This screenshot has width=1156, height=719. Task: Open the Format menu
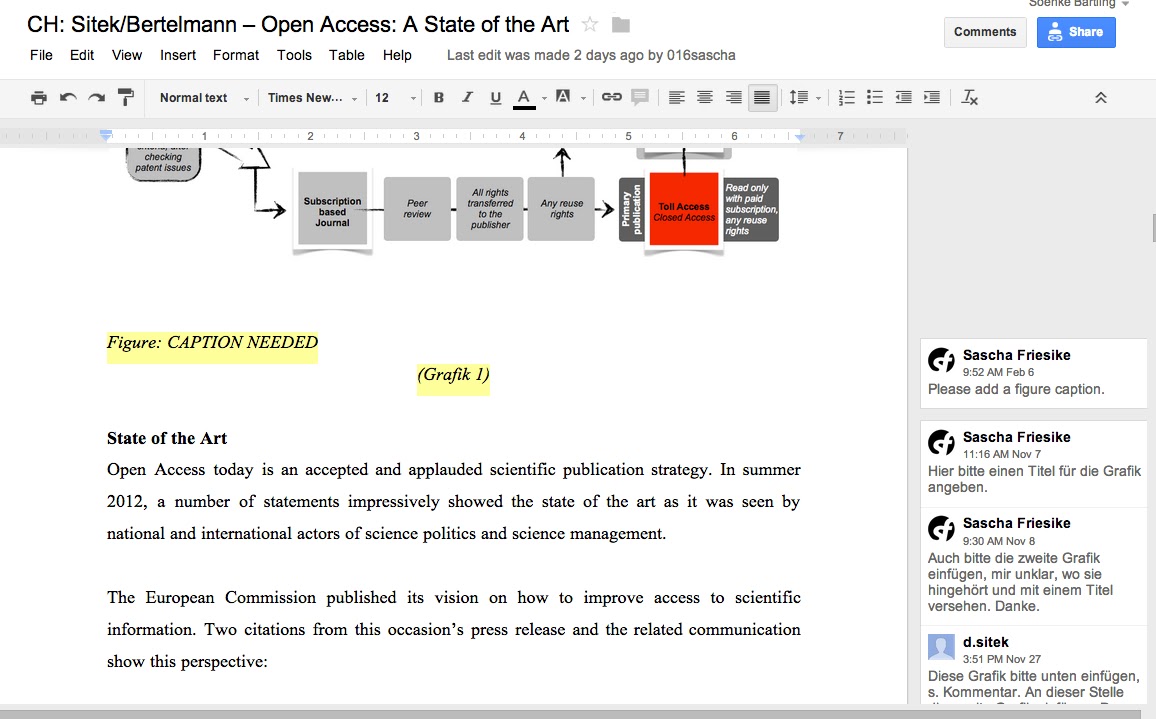(x=236, y=55)
